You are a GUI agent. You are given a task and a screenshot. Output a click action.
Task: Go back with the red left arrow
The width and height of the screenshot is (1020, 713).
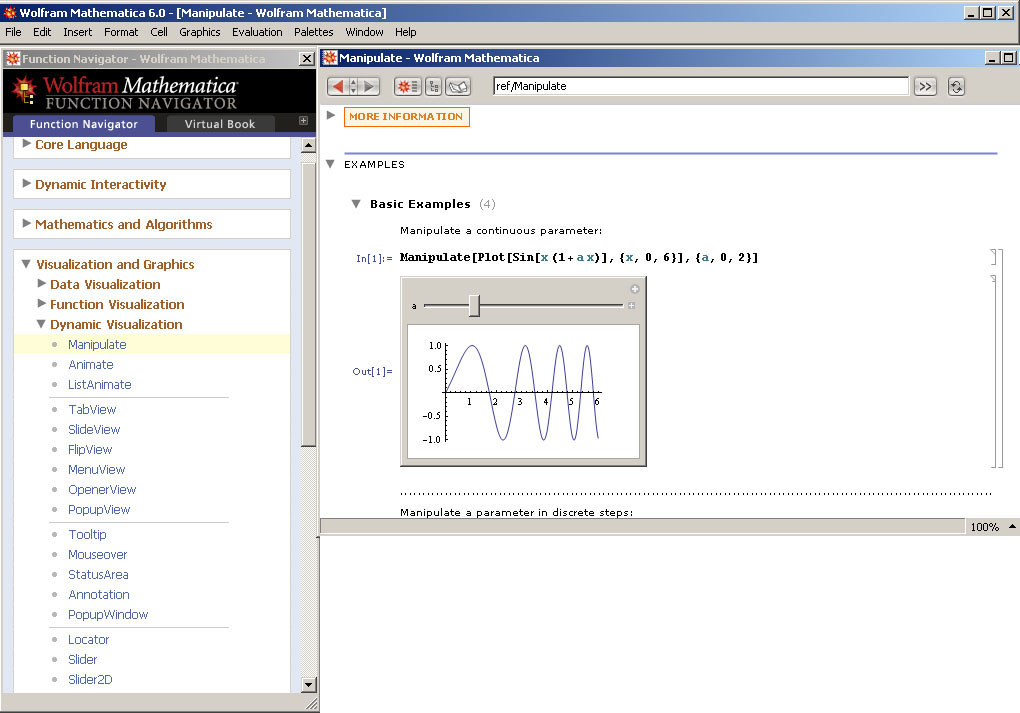click(x=337, y=86)
